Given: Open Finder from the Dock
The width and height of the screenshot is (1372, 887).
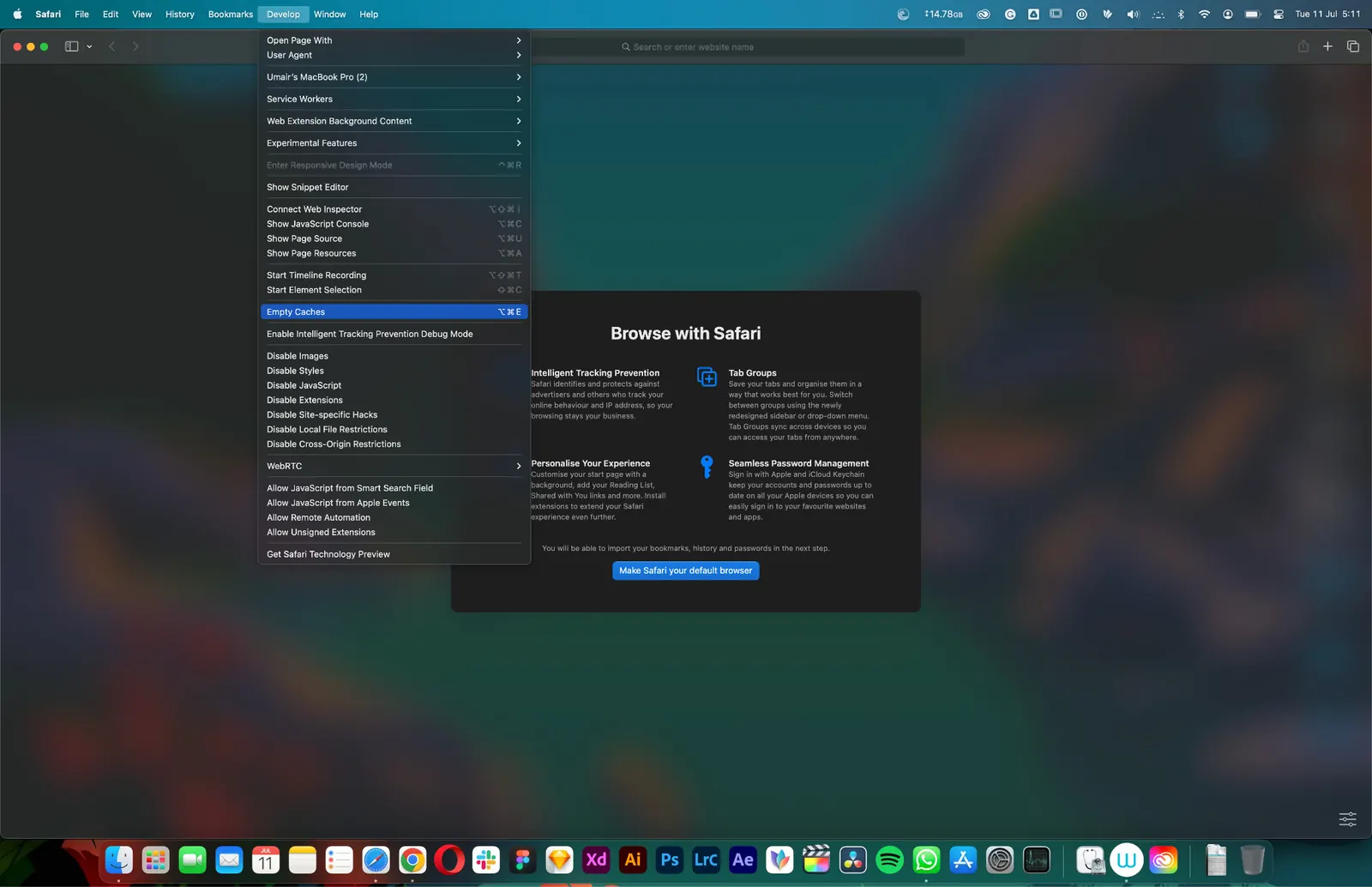Looking at the screenshot, I should (119, 860).
